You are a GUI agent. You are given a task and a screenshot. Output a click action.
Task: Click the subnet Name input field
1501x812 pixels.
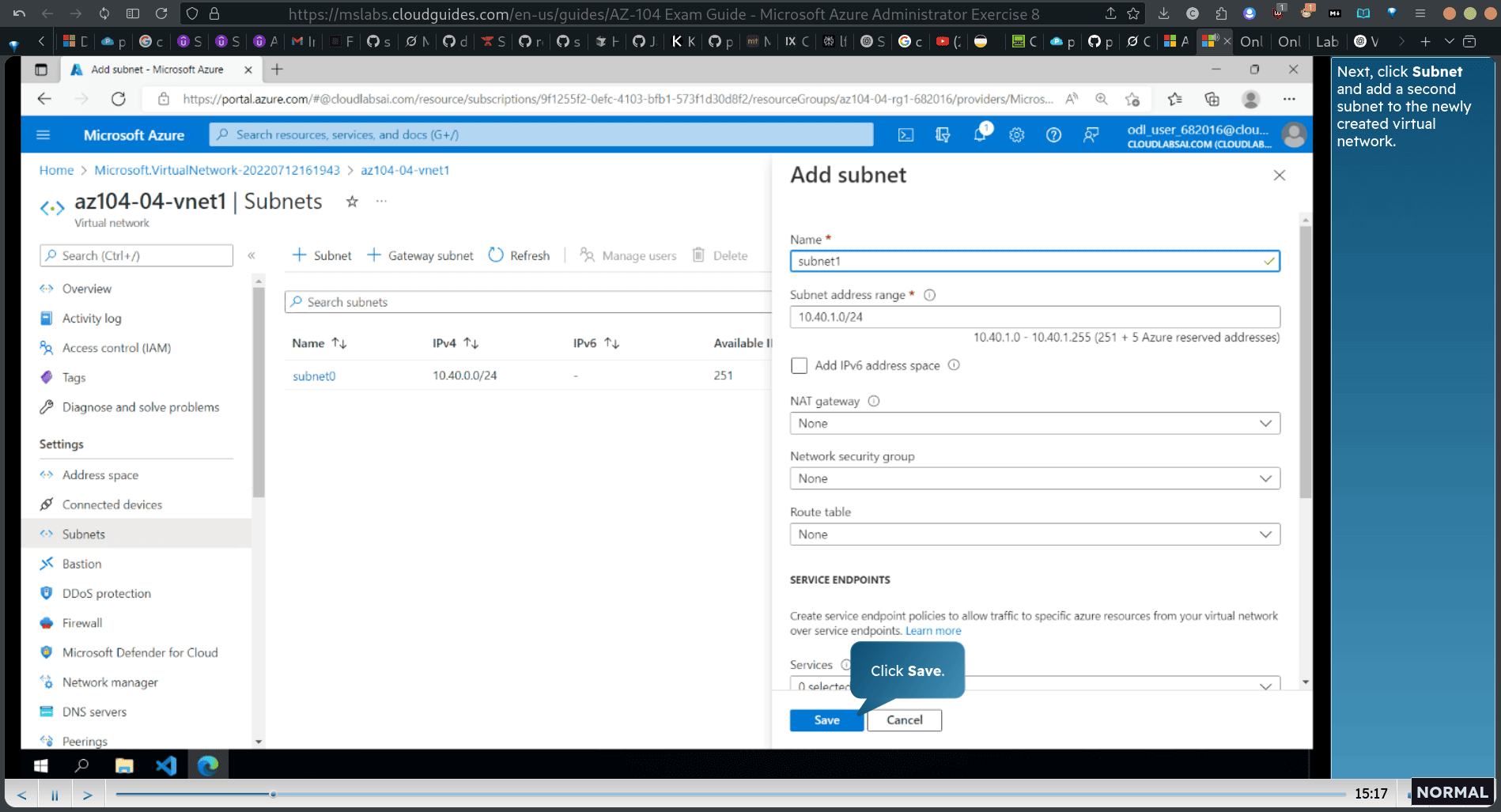[1034, 262]
